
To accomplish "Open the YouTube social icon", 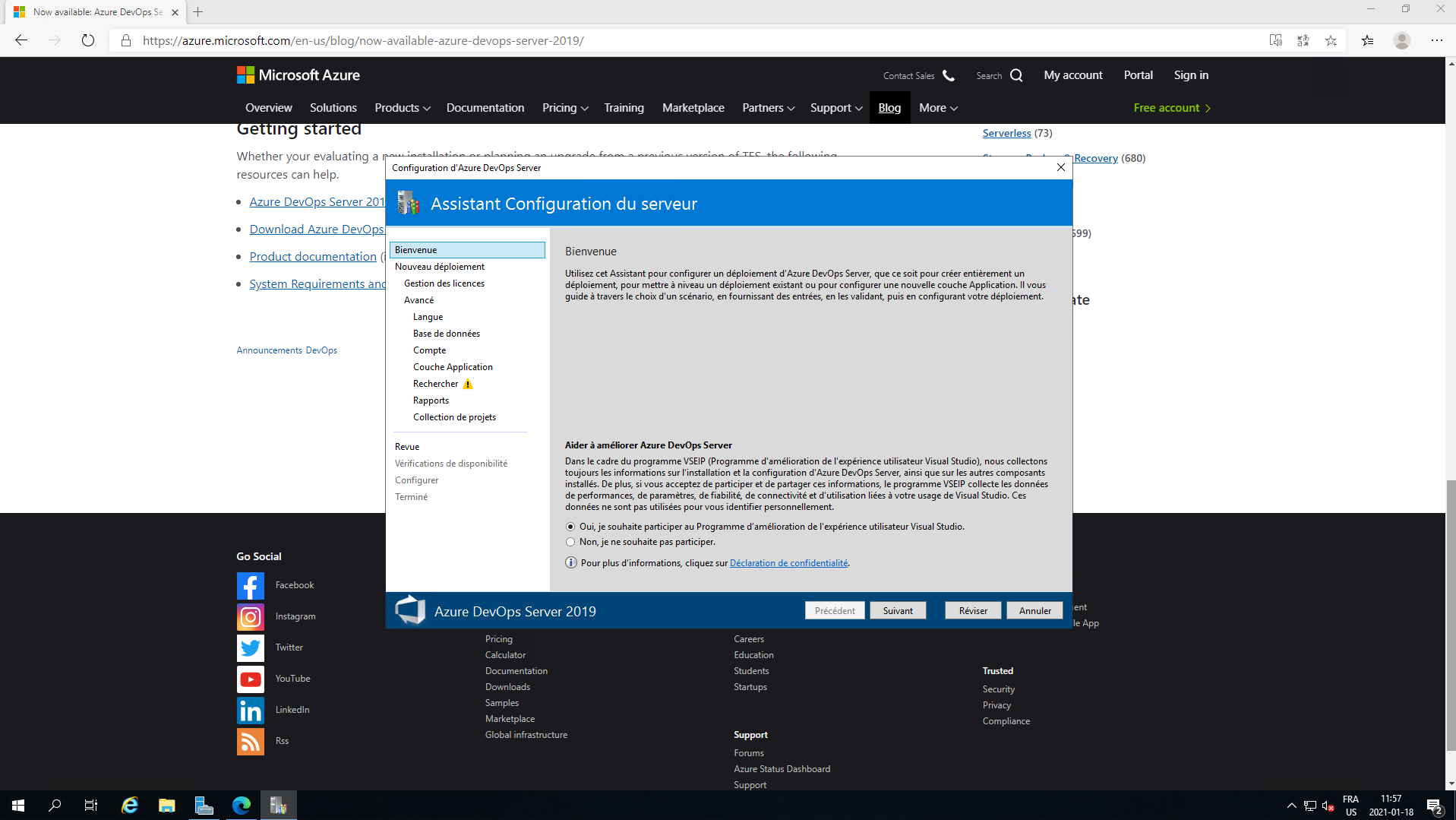I will 250,679.
